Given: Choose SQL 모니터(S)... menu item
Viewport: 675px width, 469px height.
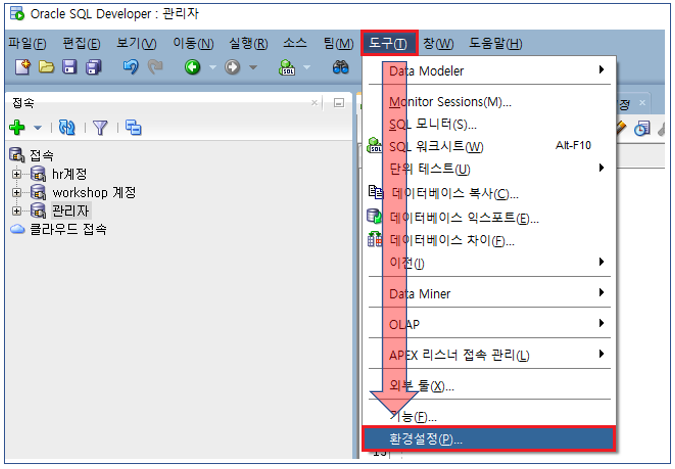Looking at the screenshot, I should coord(490,124).
